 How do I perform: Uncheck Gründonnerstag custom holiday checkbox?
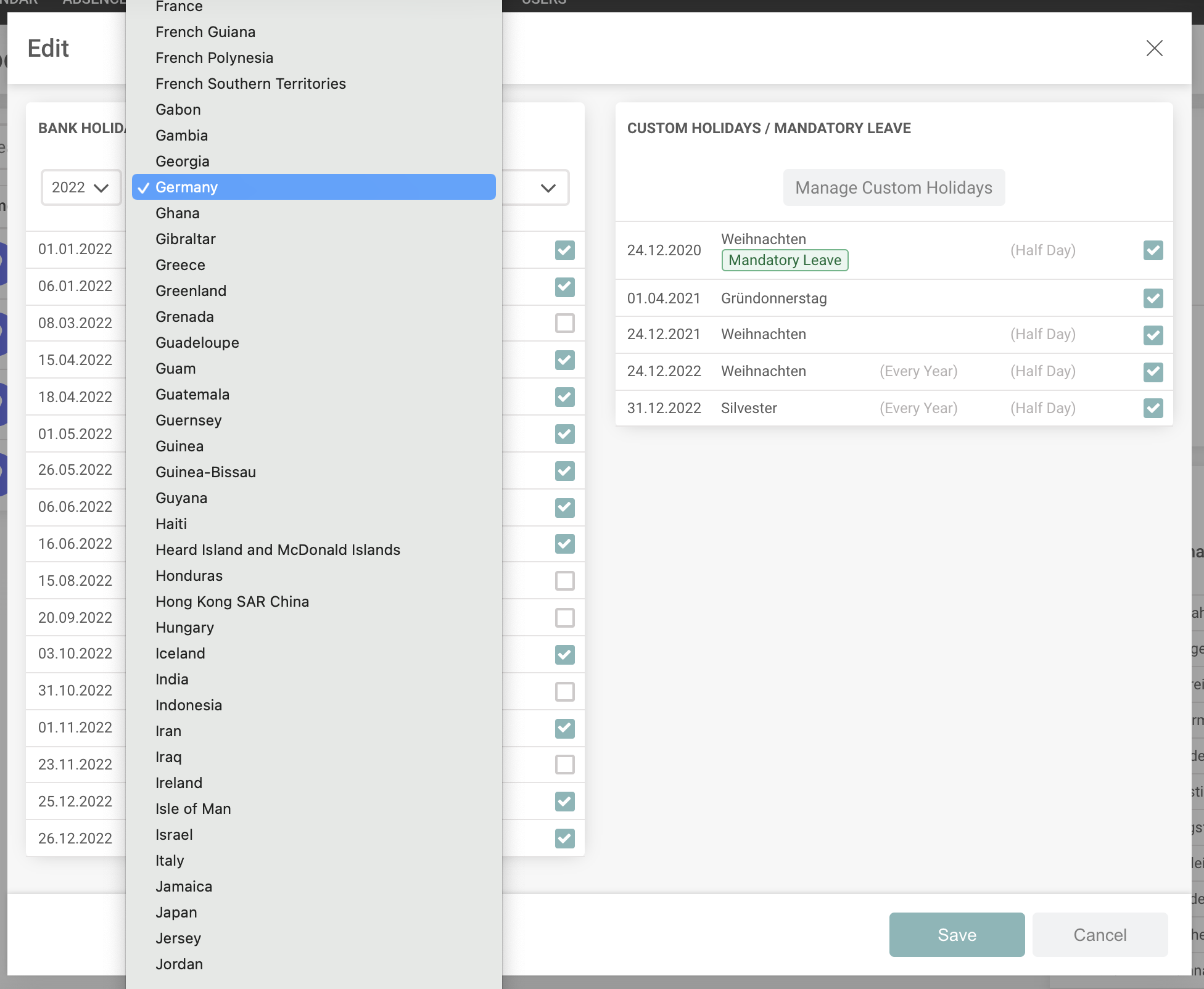click(1153, 298)
